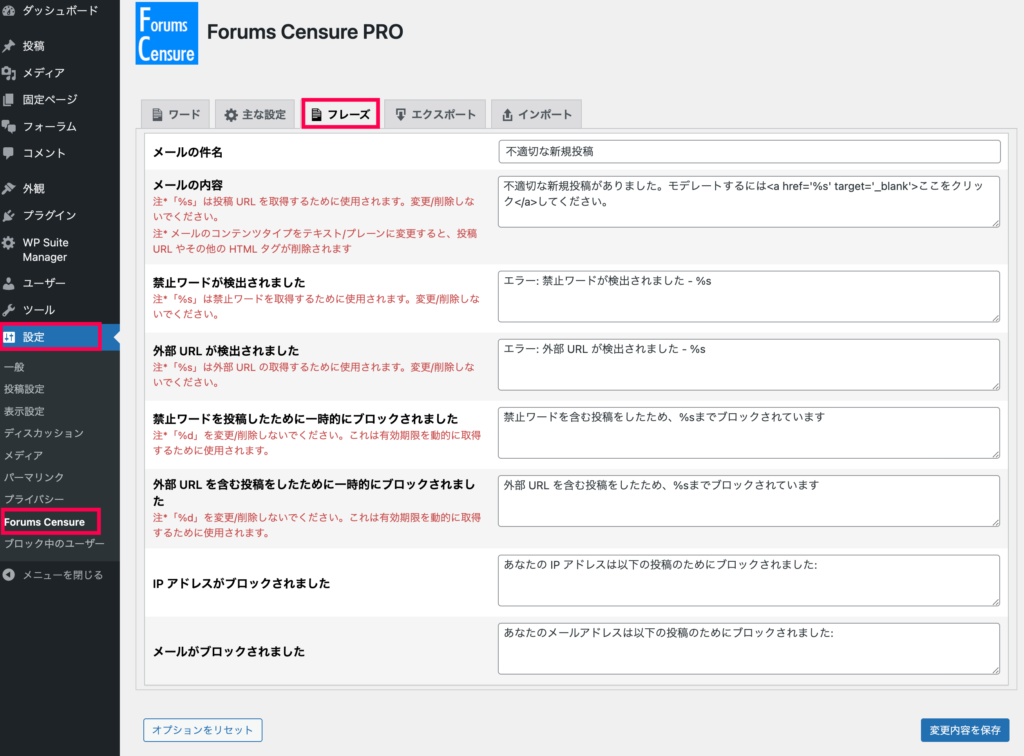Open the Forums Censure submenu link

click(x=44, y=522)
